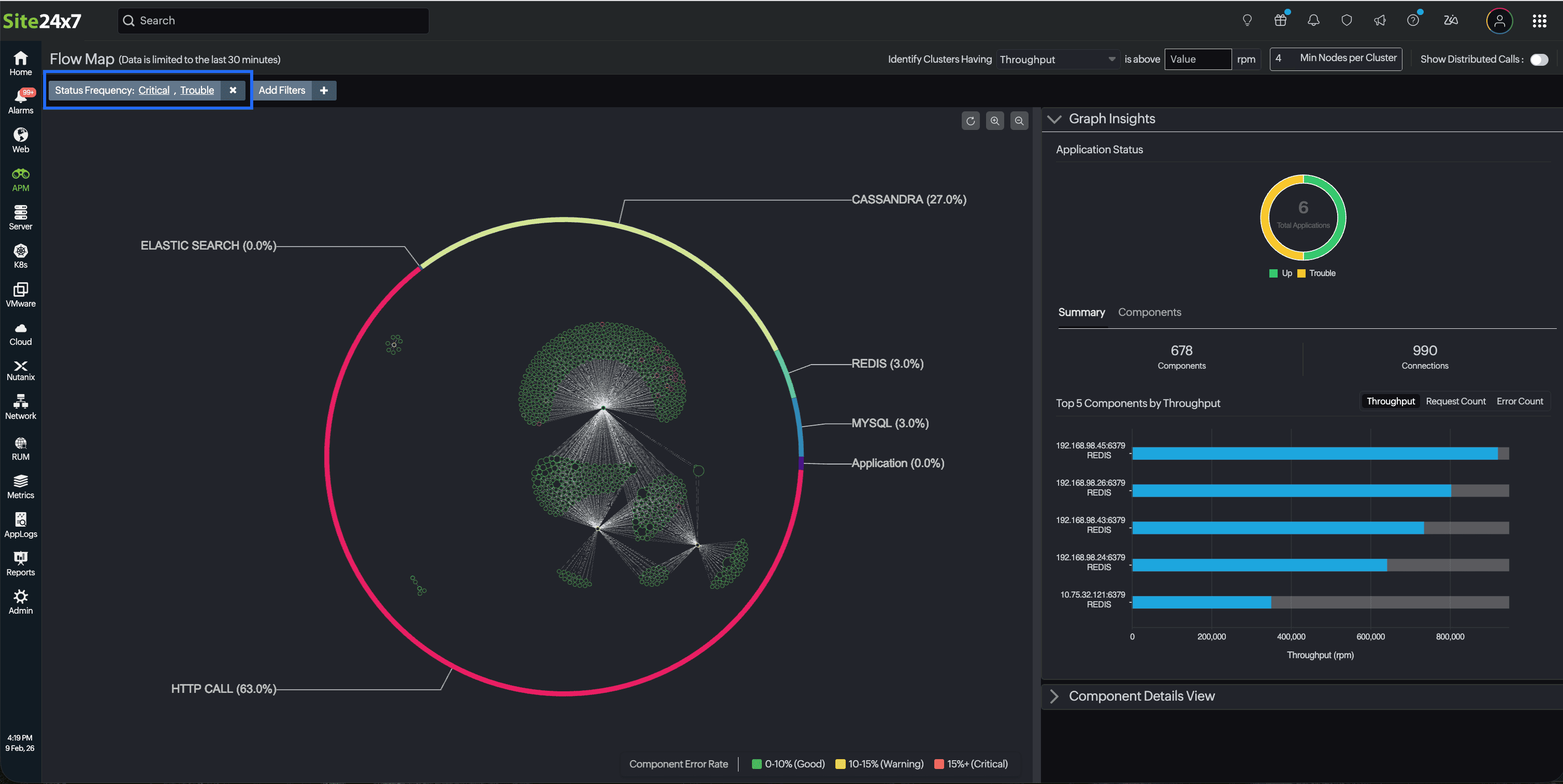Expand the Component Details View section
The image size is (1563, 784).
pyautogui.click(x=1054, y=696)
